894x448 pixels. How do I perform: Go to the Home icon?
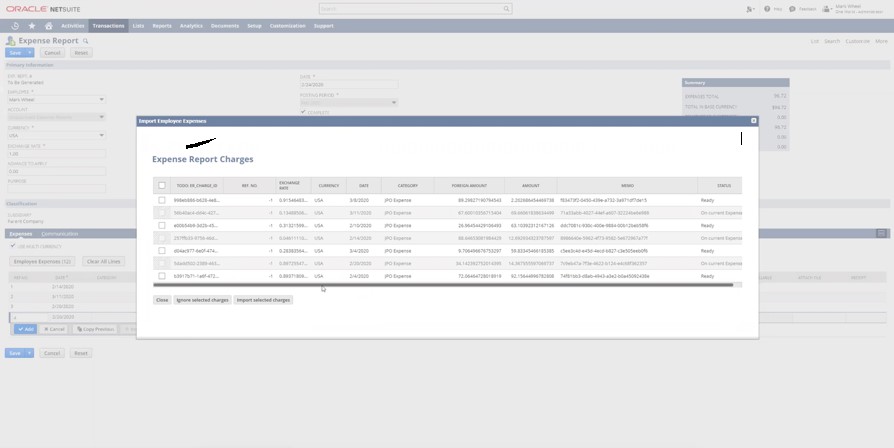point(48,25)
